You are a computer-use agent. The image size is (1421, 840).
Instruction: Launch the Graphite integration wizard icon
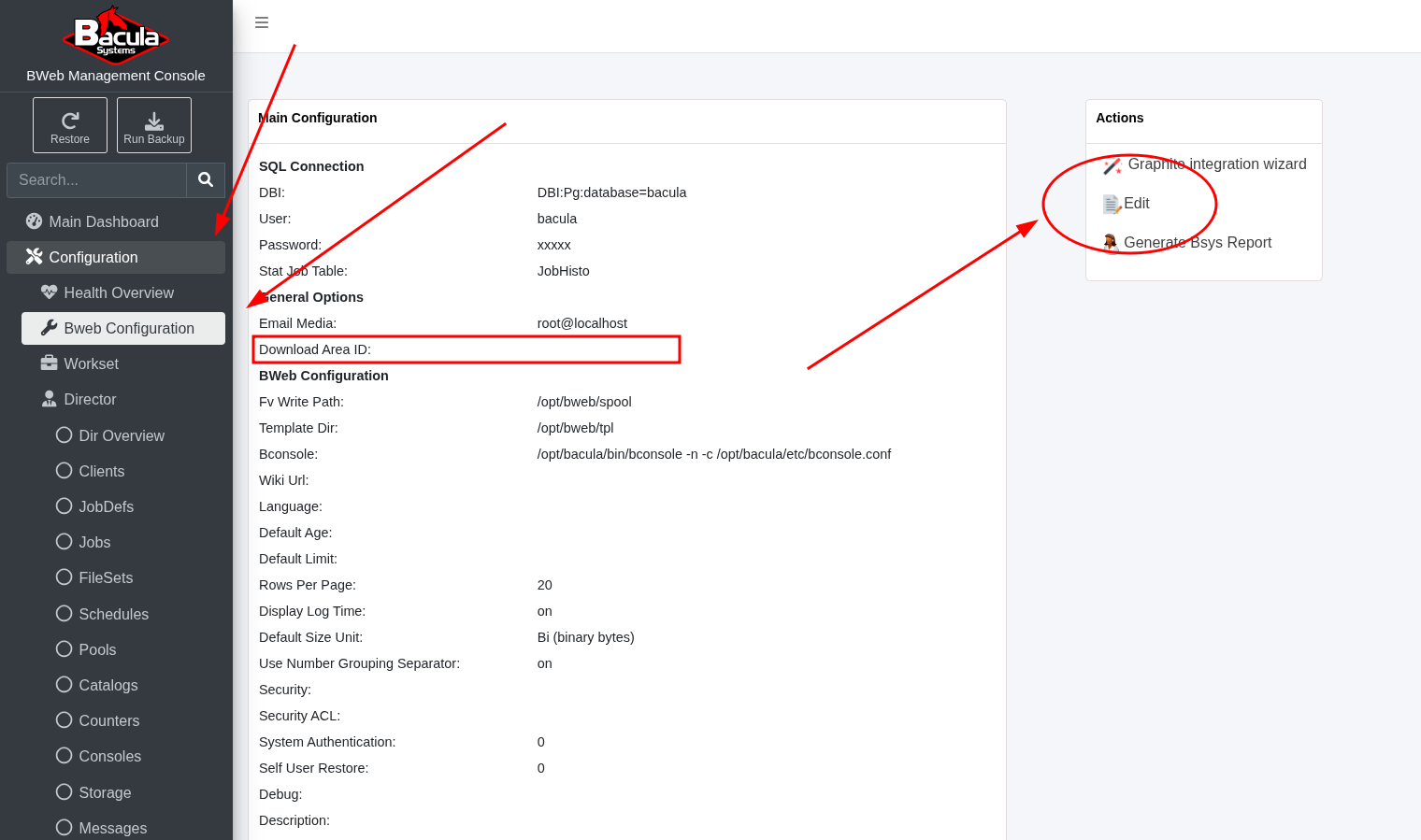coord(1112,166)
